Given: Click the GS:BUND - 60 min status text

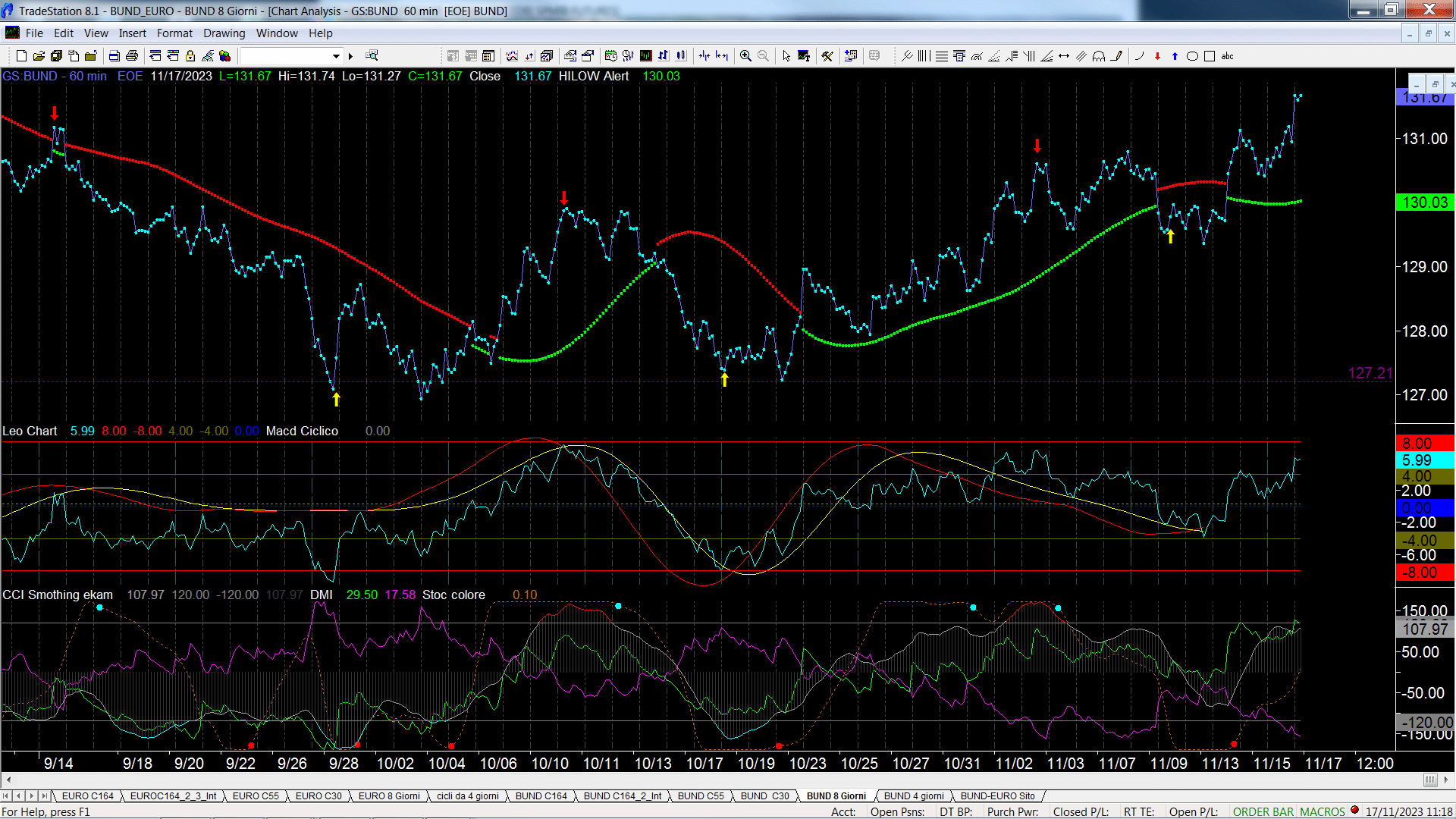Looking at the screenshot, I should click(55, 77).
